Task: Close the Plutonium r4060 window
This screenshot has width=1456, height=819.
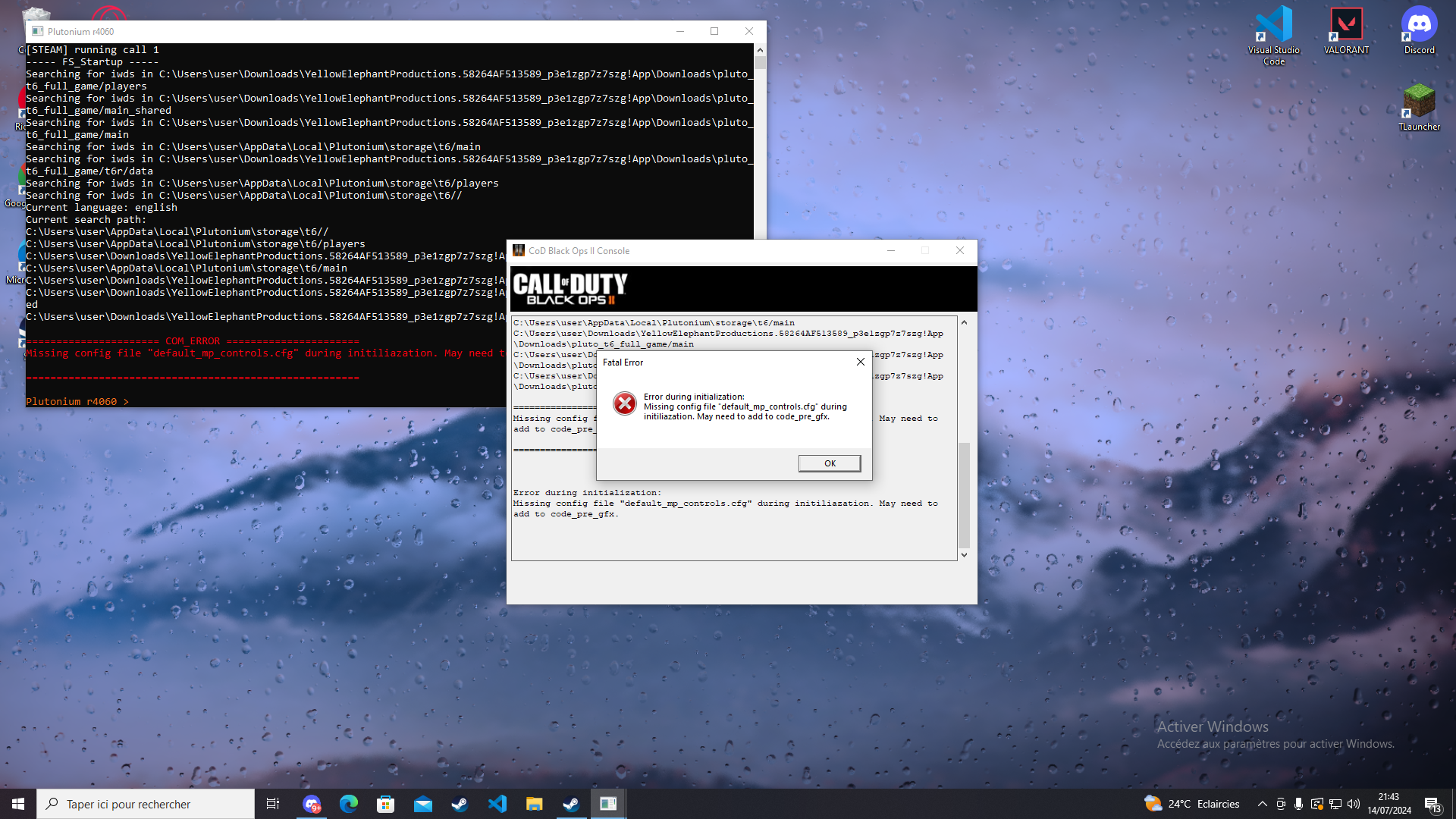Action: coord(749,31)
